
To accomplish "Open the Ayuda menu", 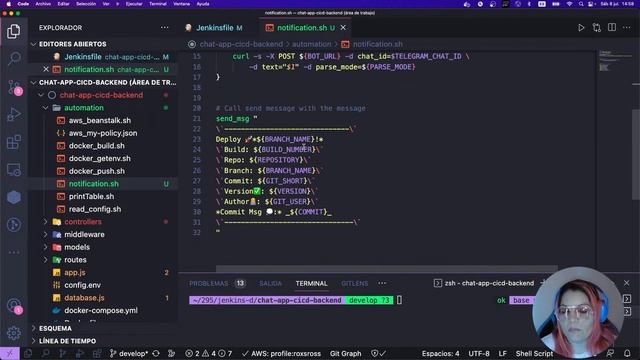I will pyautogui.click(x=203, y=4).
